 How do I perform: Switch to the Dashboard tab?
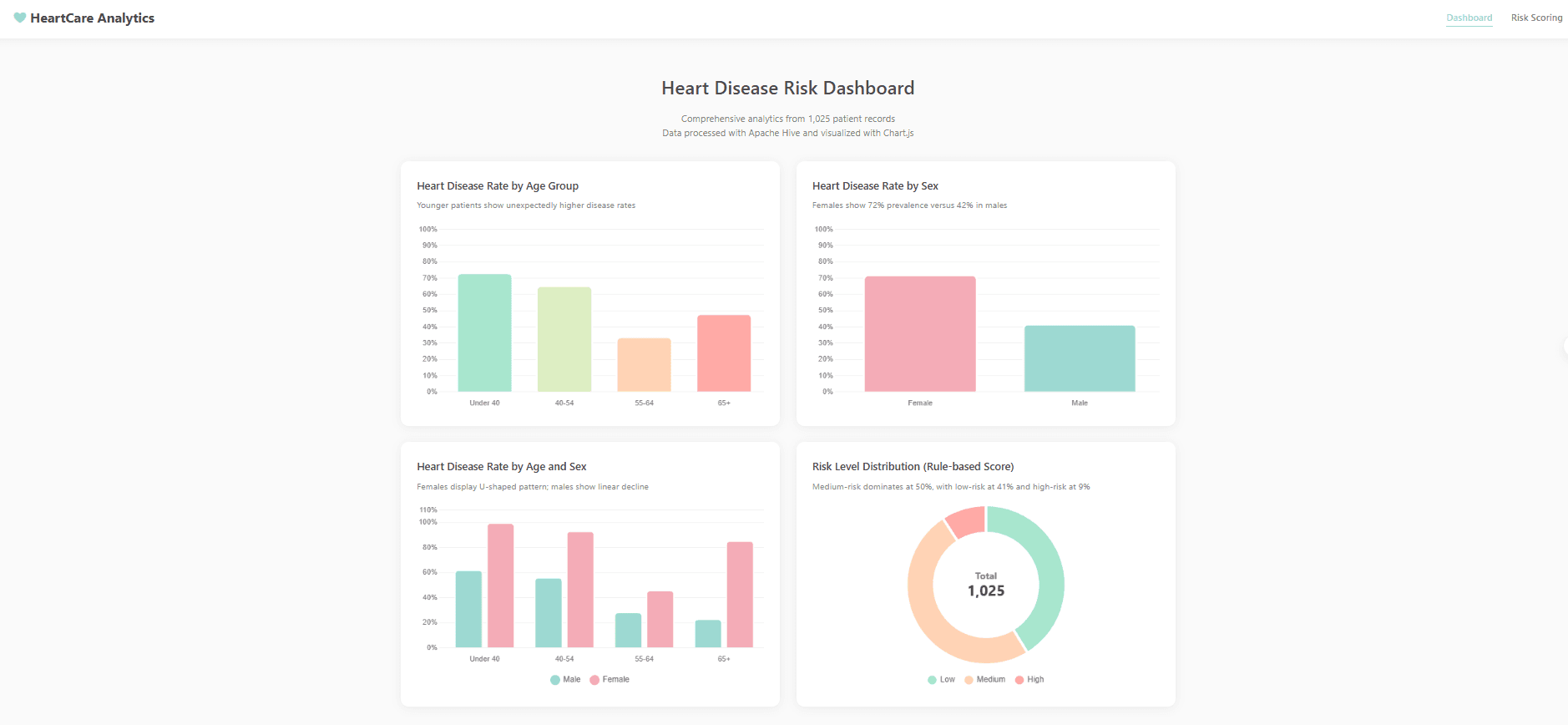point(1469,18)
